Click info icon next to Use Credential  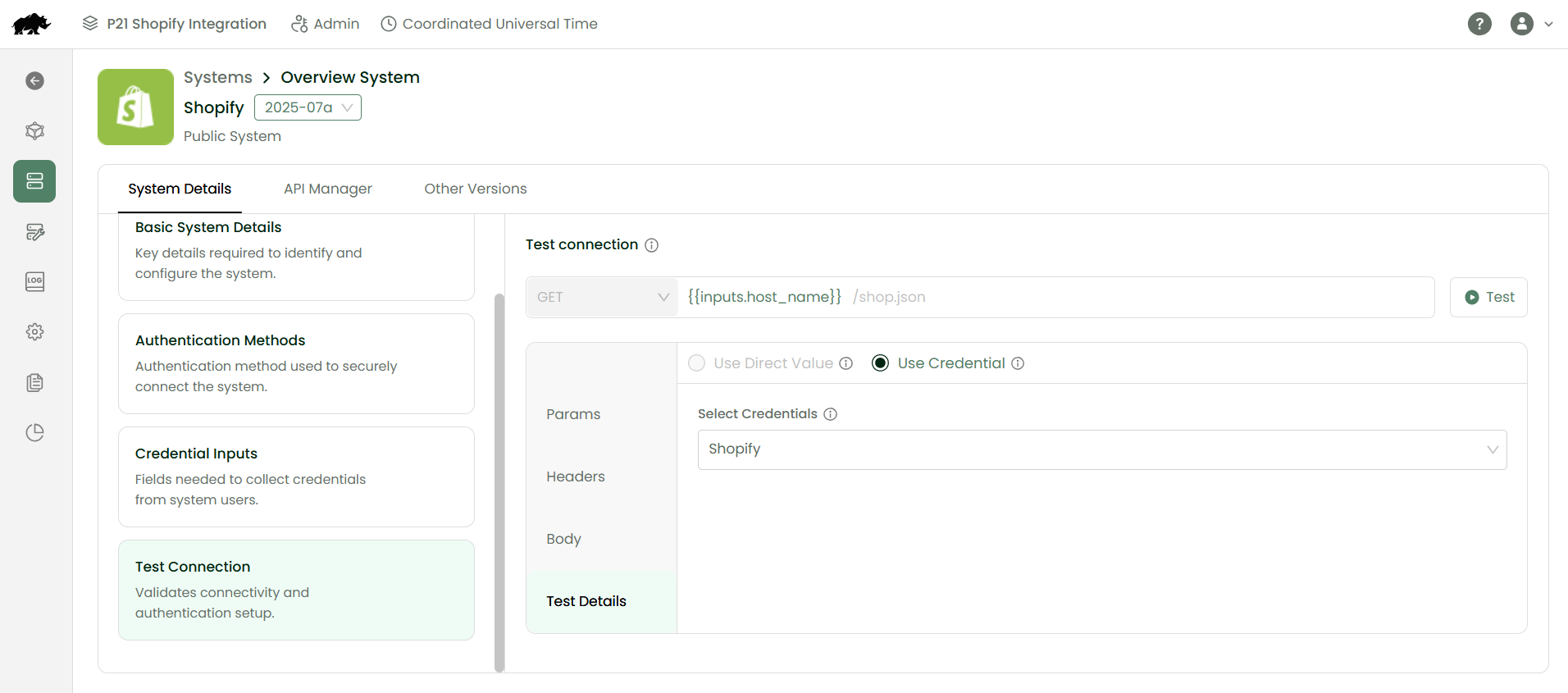pos(1018,363)
